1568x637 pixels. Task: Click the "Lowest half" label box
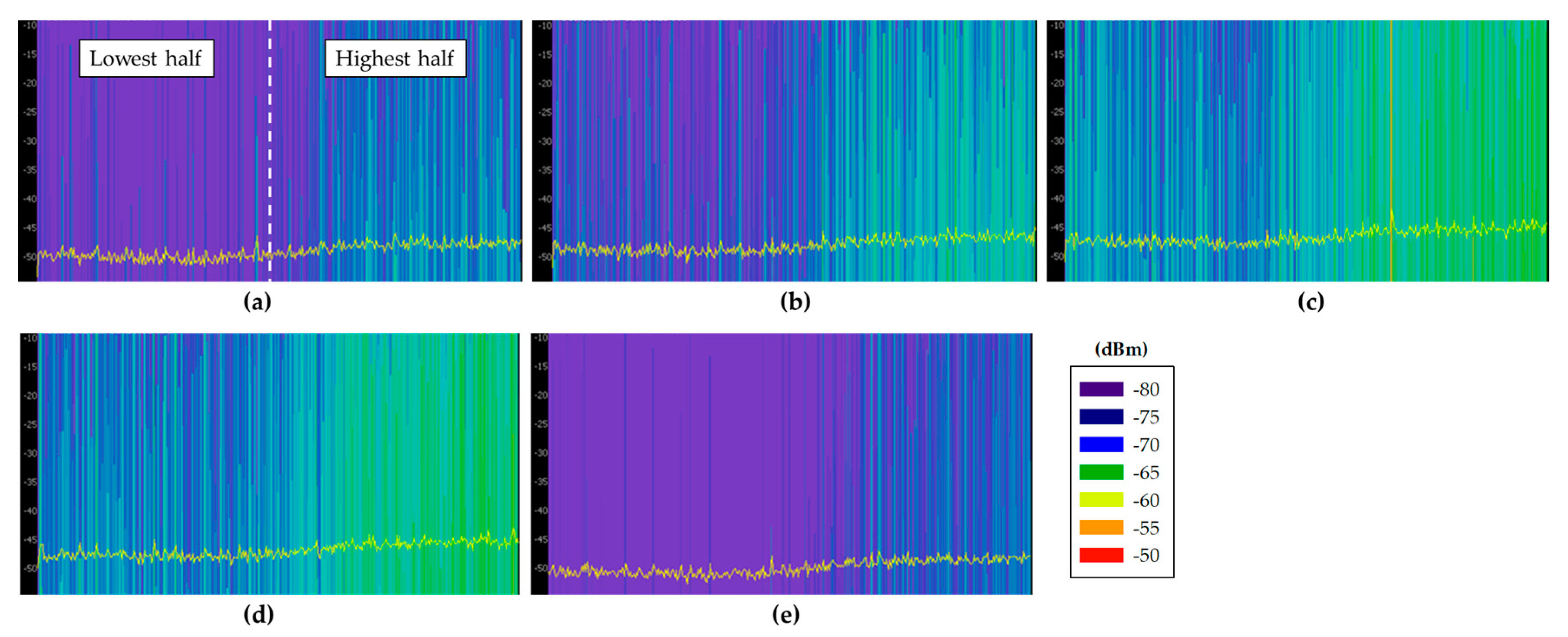[x=146, y=59]
